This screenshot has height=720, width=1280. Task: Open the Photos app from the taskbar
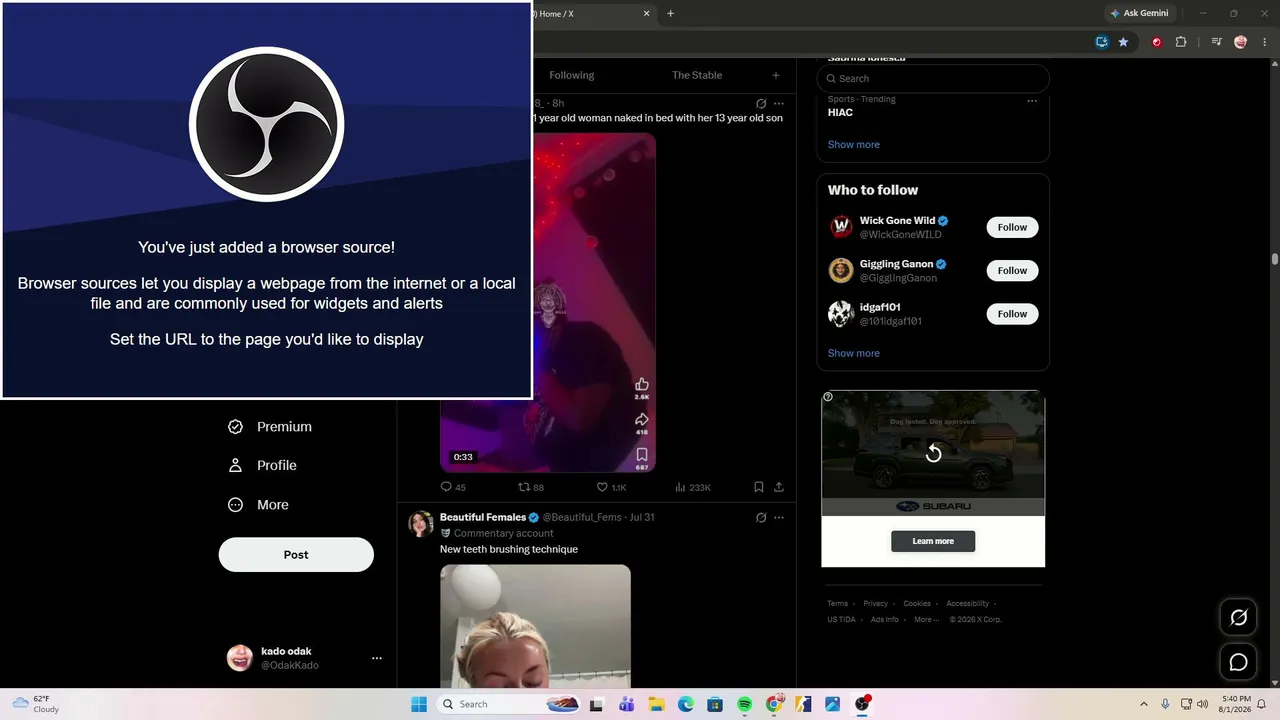coord(832,704)
